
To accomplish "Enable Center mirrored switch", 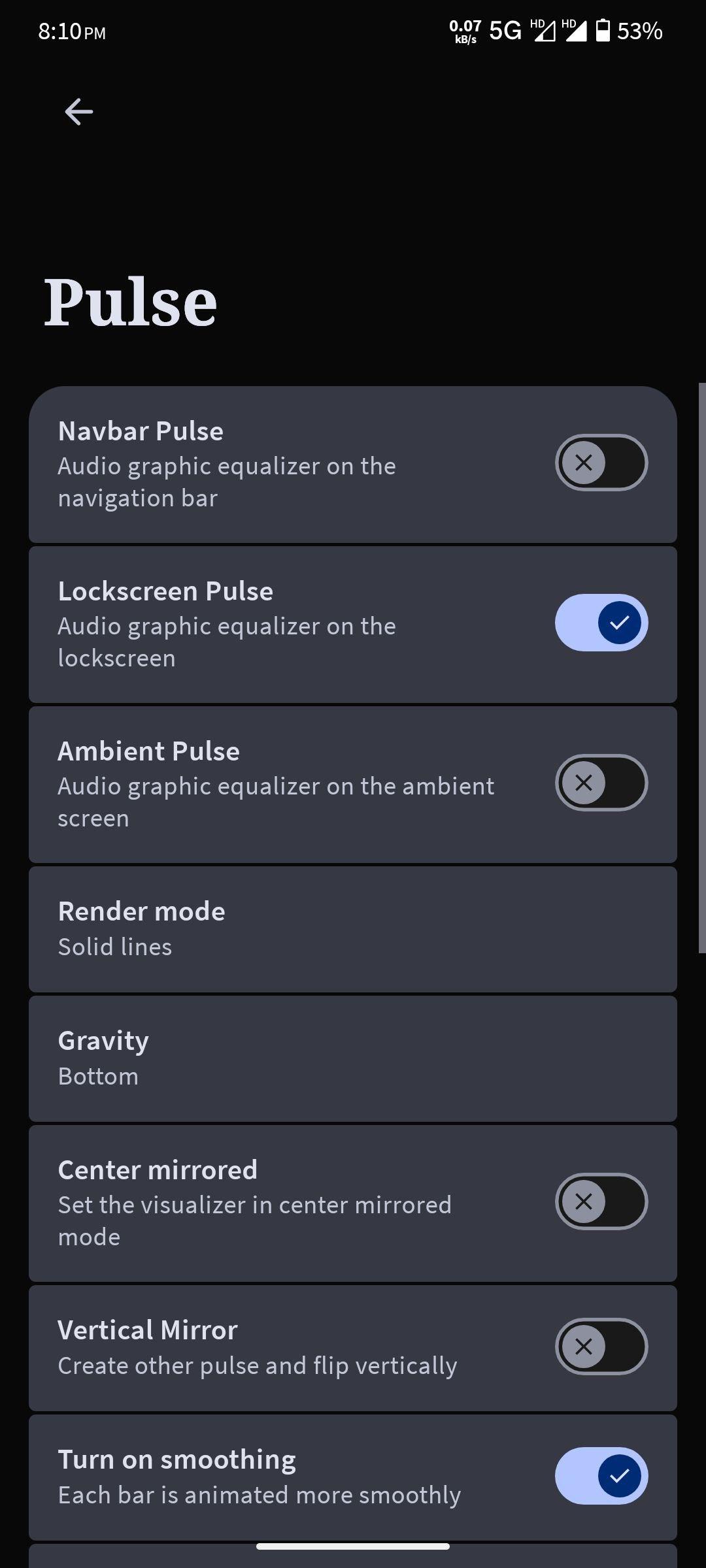I will [601, 1201].
